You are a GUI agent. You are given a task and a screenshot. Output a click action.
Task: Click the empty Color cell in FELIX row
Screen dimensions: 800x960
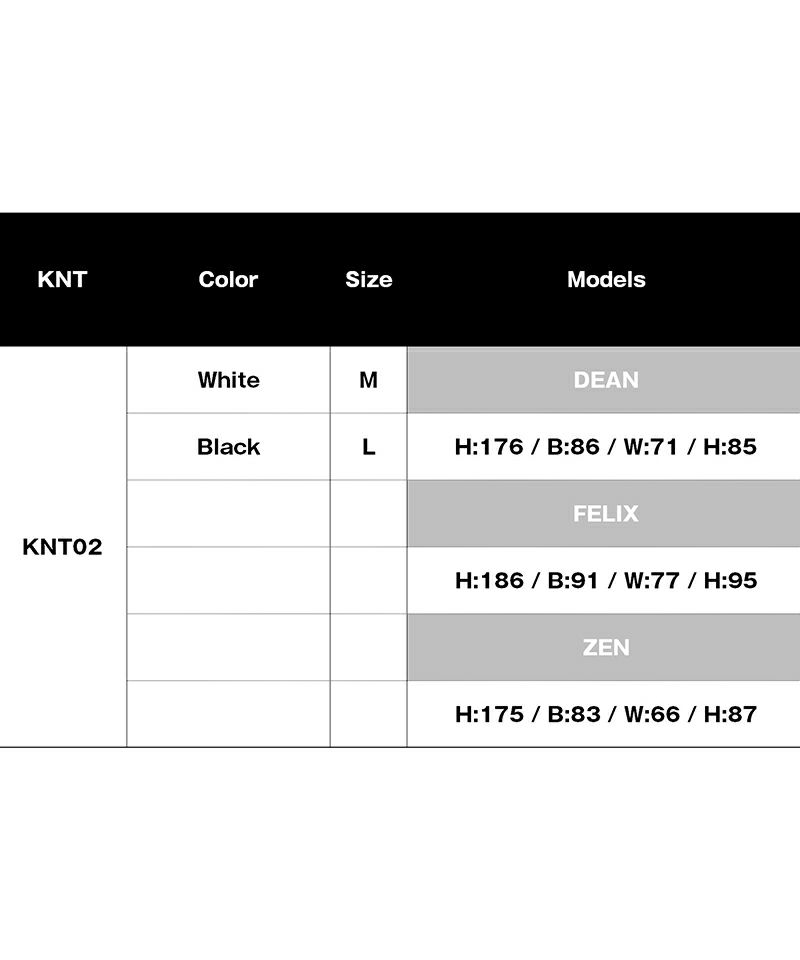(228, 514)
